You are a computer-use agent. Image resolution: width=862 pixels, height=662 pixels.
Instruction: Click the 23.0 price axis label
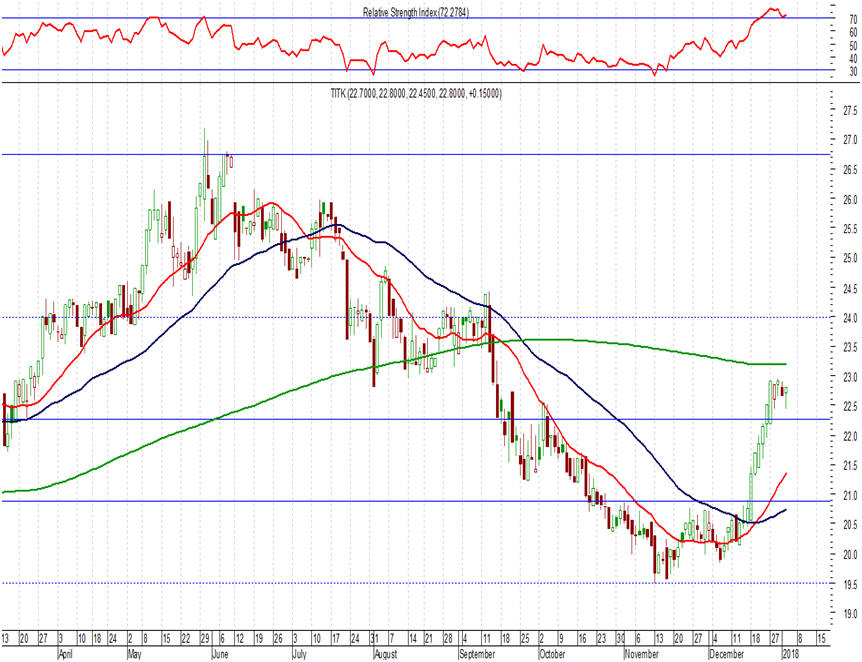click(x=850, y=377)
